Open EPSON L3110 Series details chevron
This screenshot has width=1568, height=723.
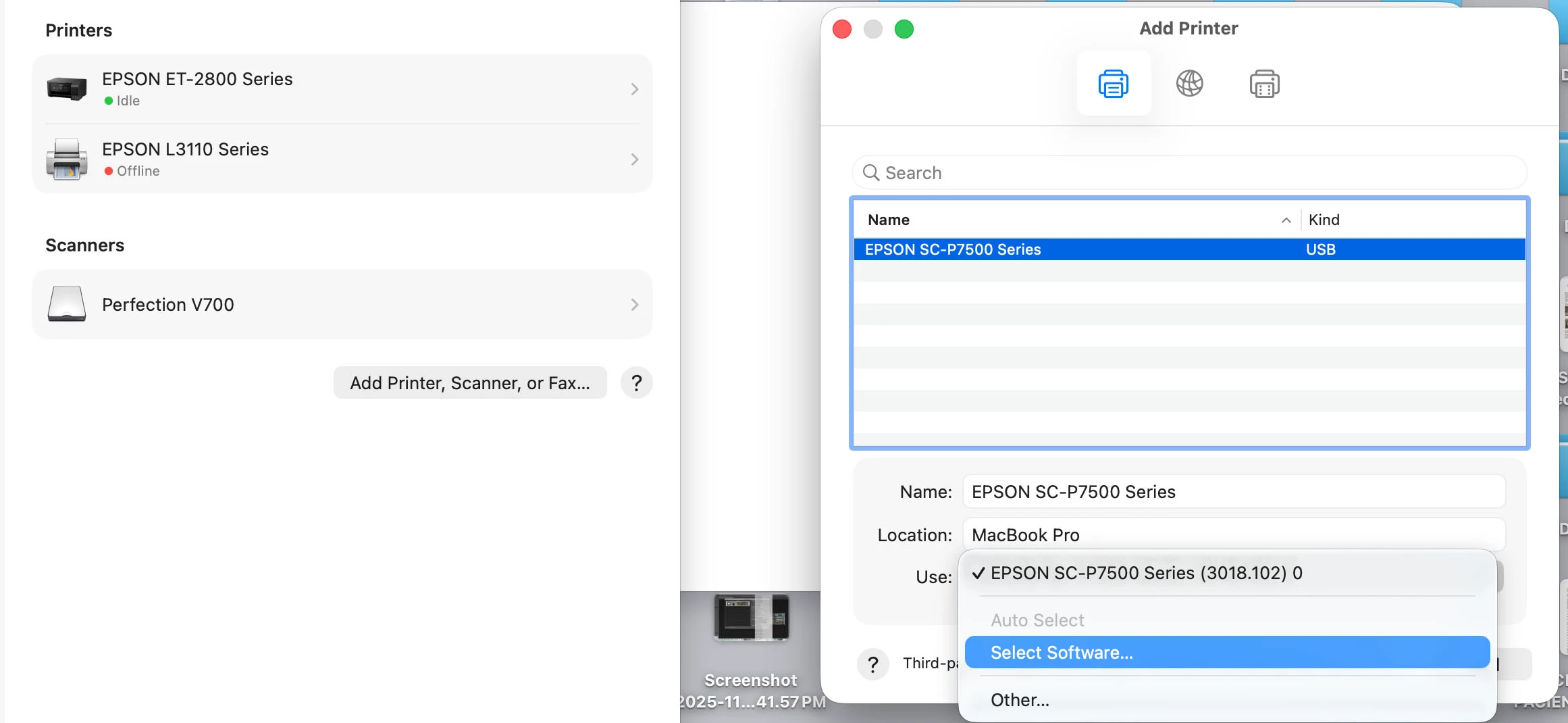pos(634,159)
